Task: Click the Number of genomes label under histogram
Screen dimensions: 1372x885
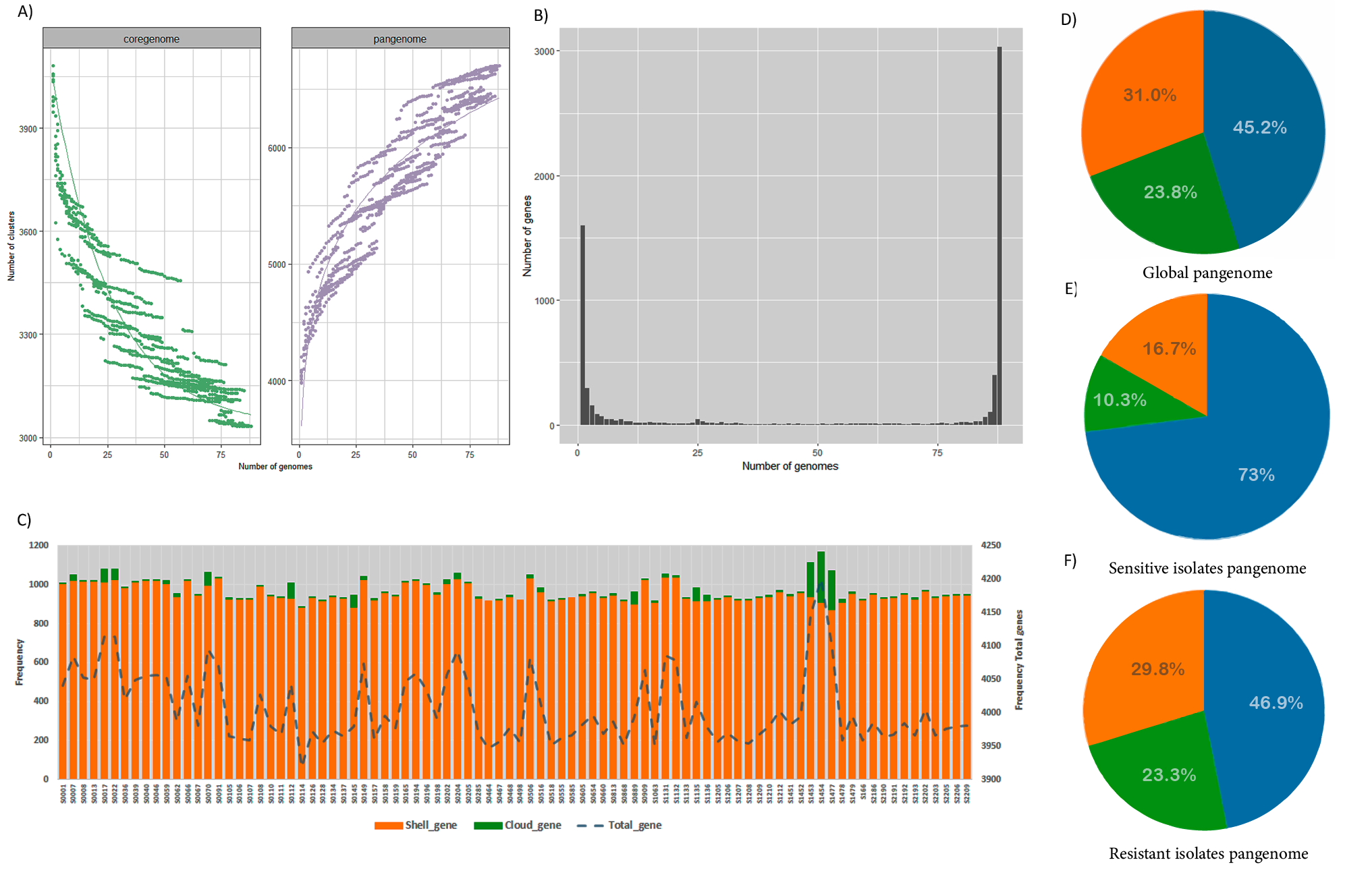Action: 790,466
